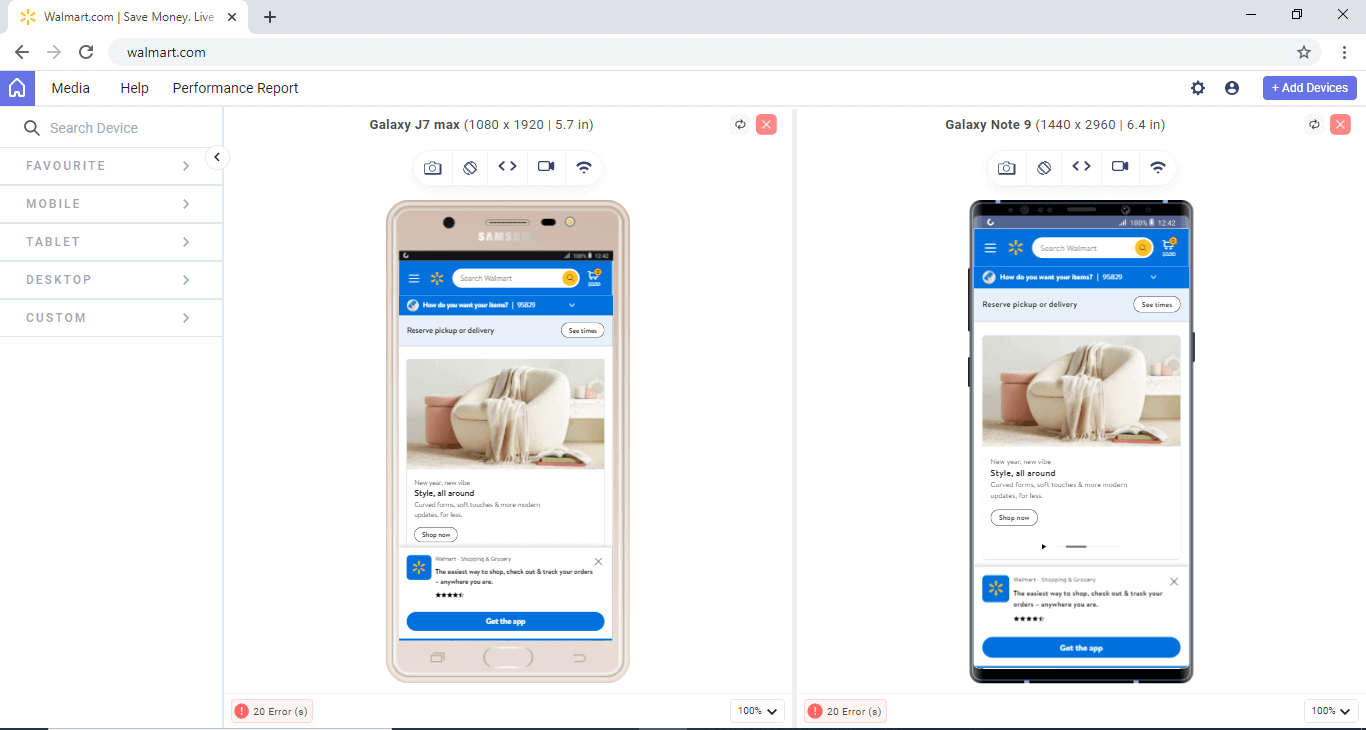Image resolution: width=1366 pixels, height=730 pixels.
Task: View 20 errors for Galaxy J7 max
Action: click(x=272, y=711)
